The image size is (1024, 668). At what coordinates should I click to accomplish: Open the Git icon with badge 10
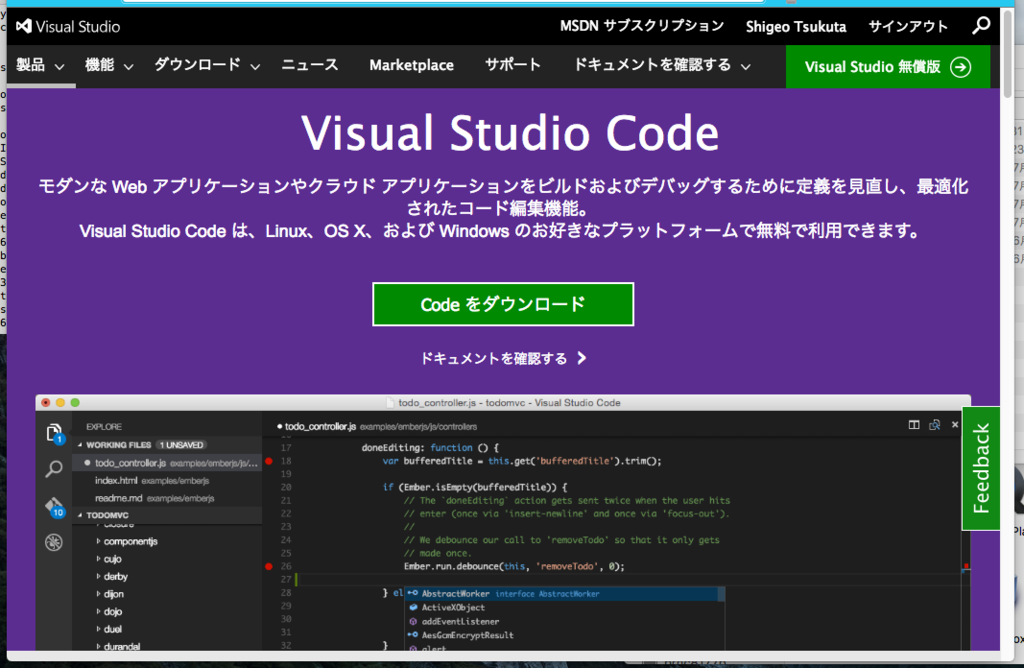click(x=55, y=507)
